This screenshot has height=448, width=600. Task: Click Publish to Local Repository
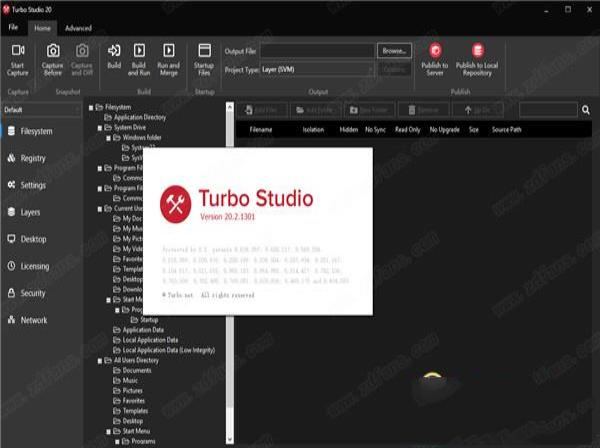click(x=477, y=60)
